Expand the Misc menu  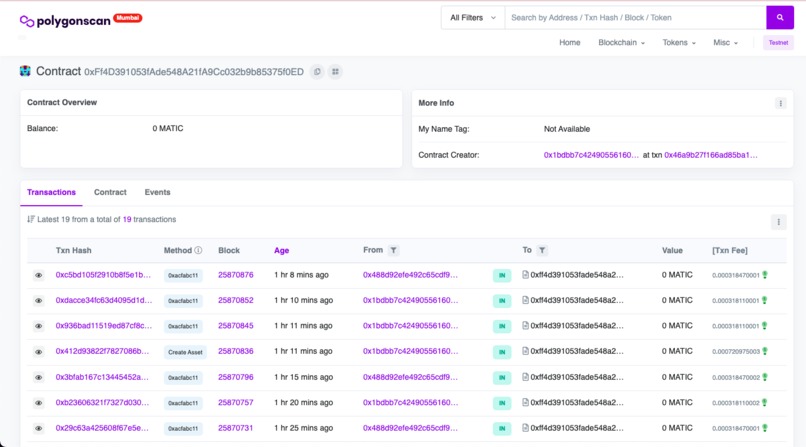point(725,43)
